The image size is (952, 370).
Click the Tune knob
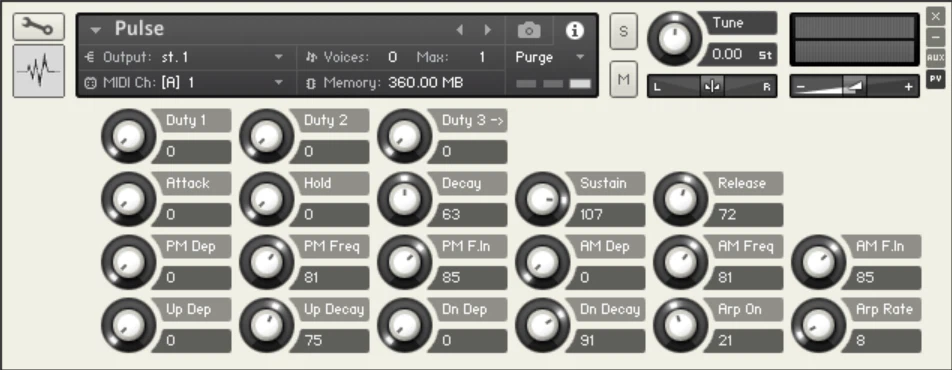coord(674,38)
